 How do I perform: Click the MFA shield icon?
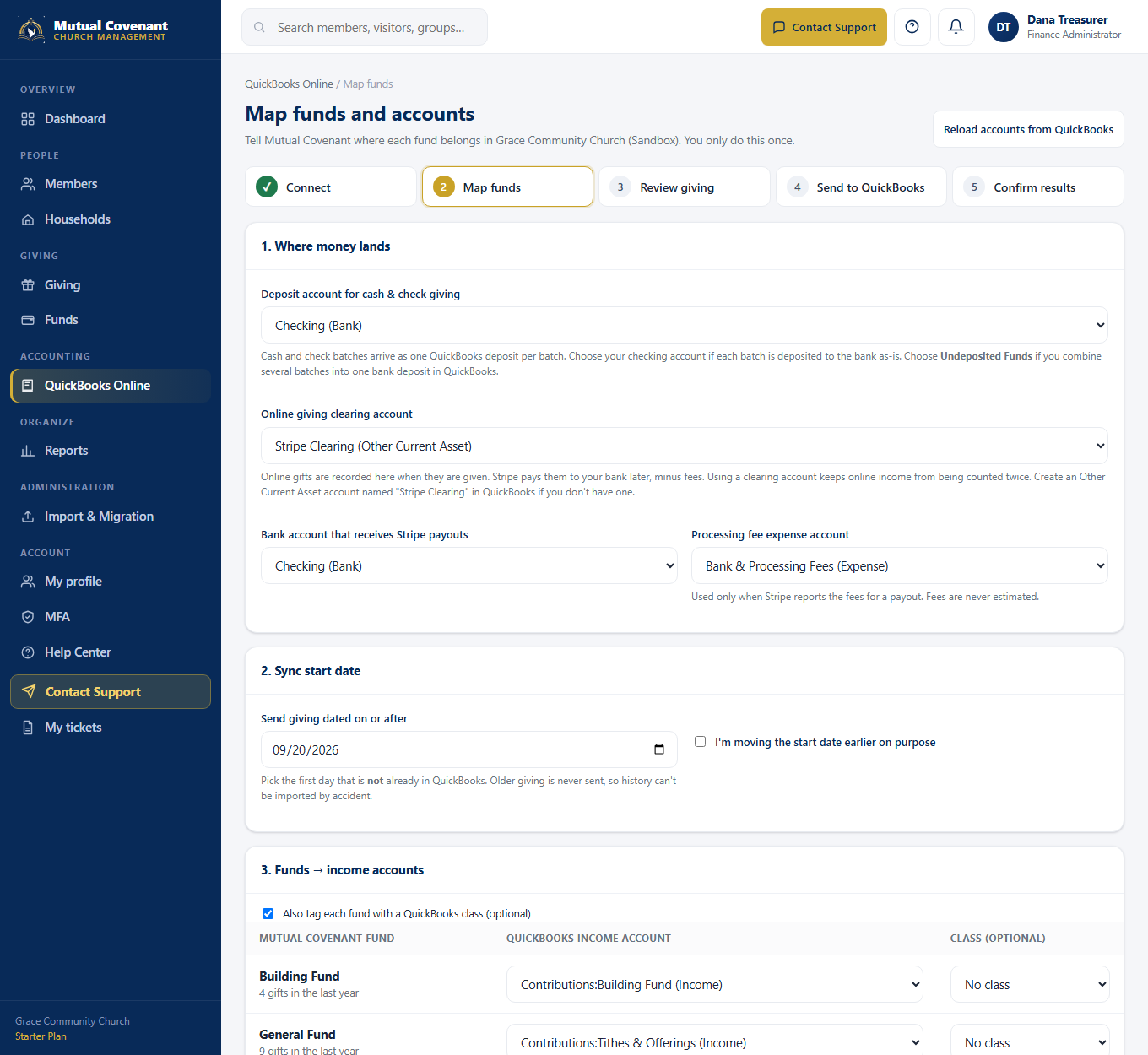[28, 617]
